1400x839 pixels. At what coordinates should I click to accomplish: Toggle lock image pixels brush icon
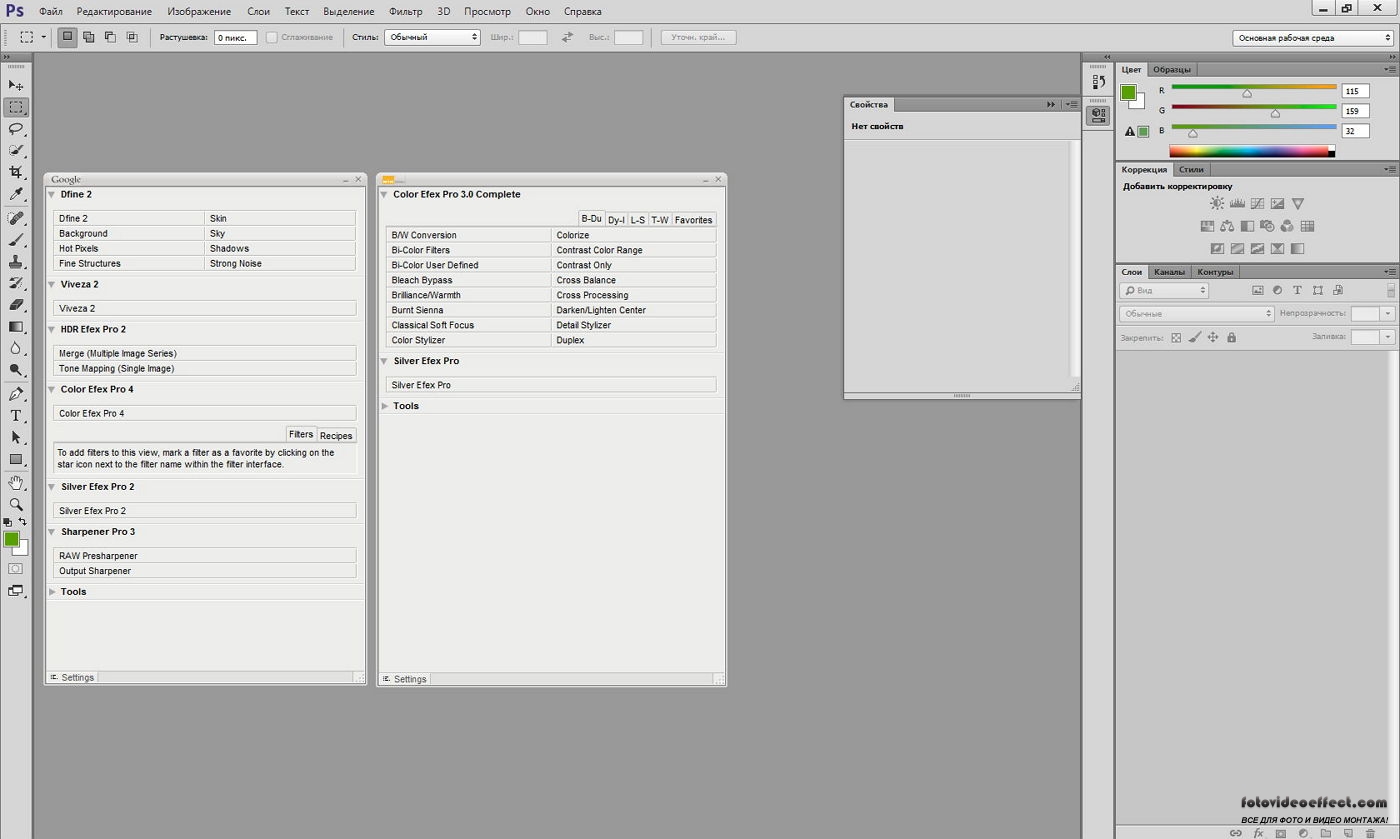[x=1194, y=338]
